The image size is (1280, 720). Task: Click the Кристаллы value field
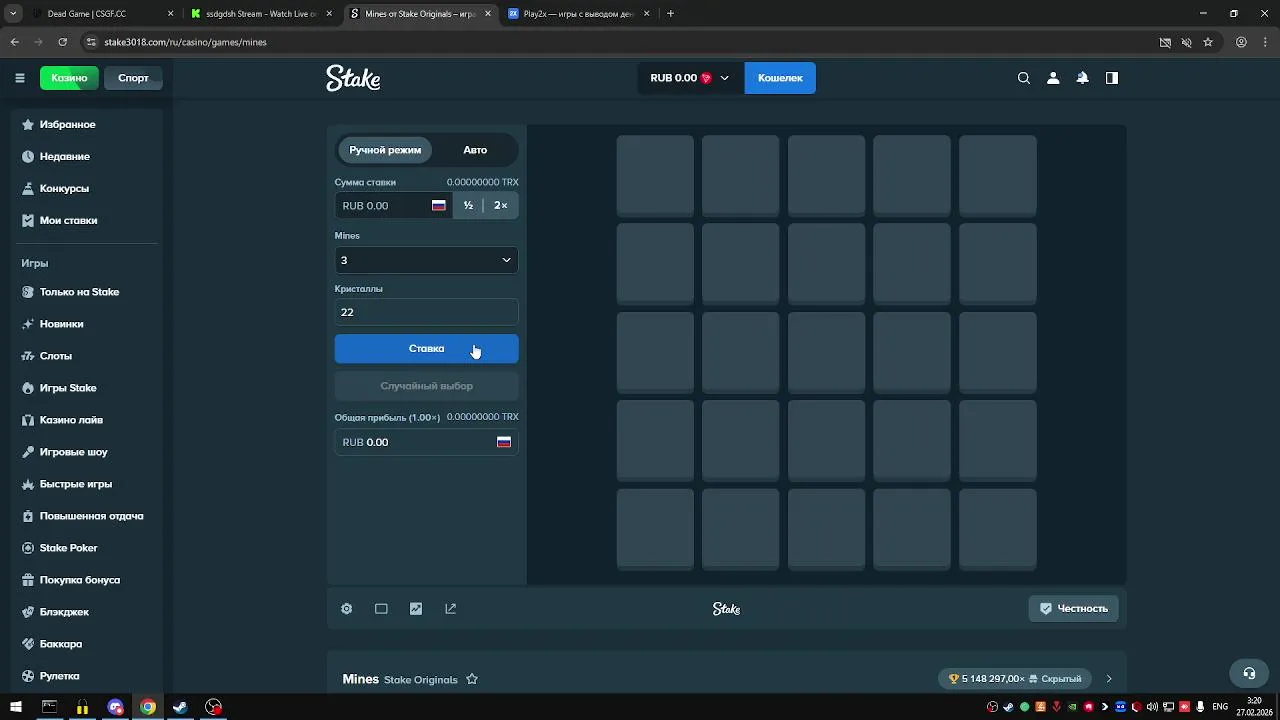(x=426, y=312)
